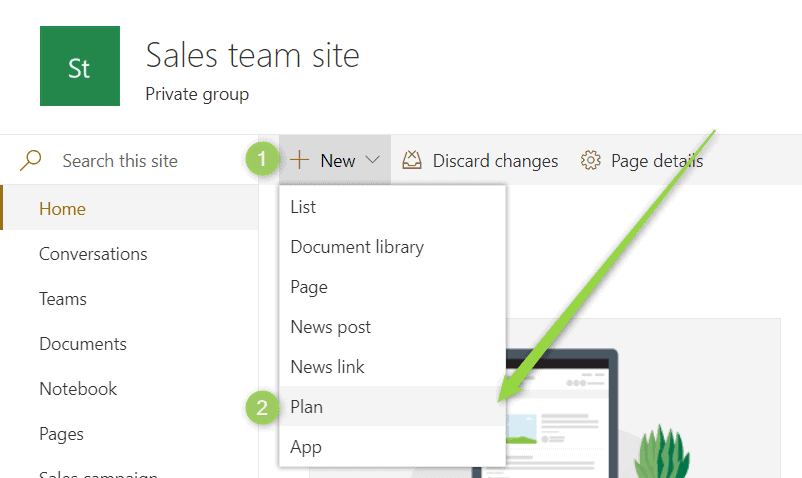Viewport: 802px width, 478px height.
Task: Select Page from the New menu
Action: (x=309, y=287)
